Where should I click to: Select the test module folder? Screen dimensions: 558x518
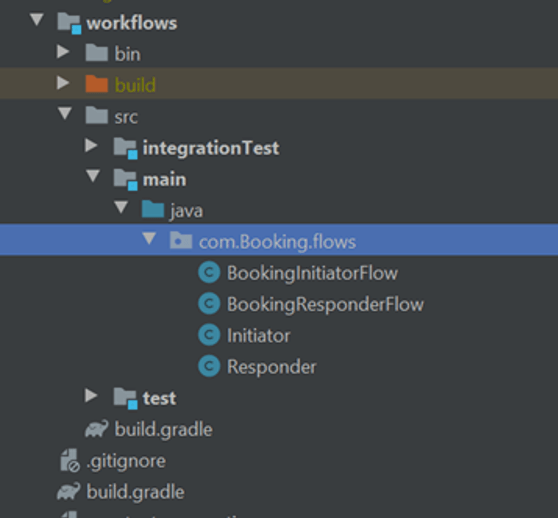pyautogui.click(x=159, y=398)
